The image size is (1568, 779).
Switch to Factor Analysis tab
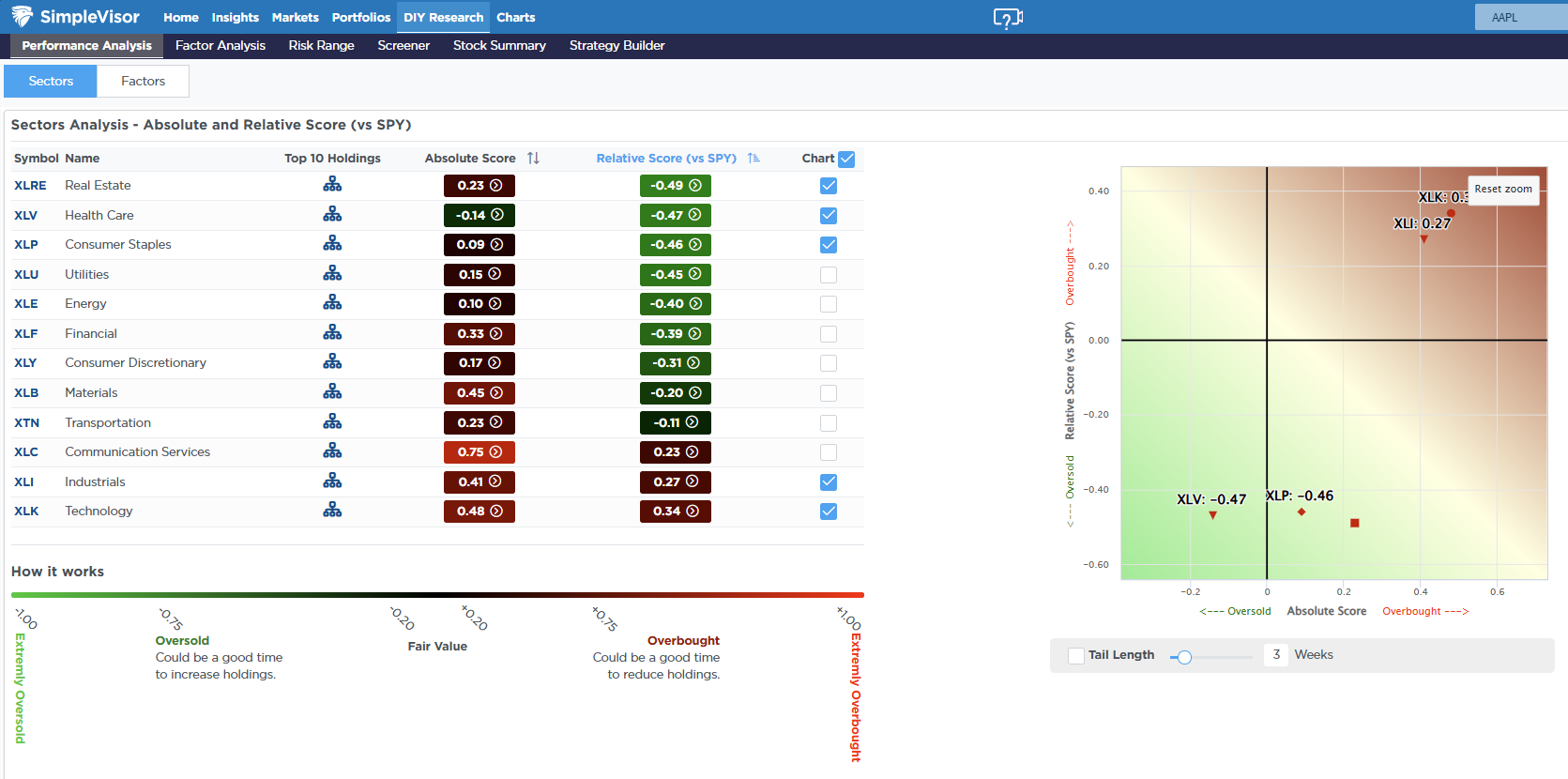pos(221,45)
